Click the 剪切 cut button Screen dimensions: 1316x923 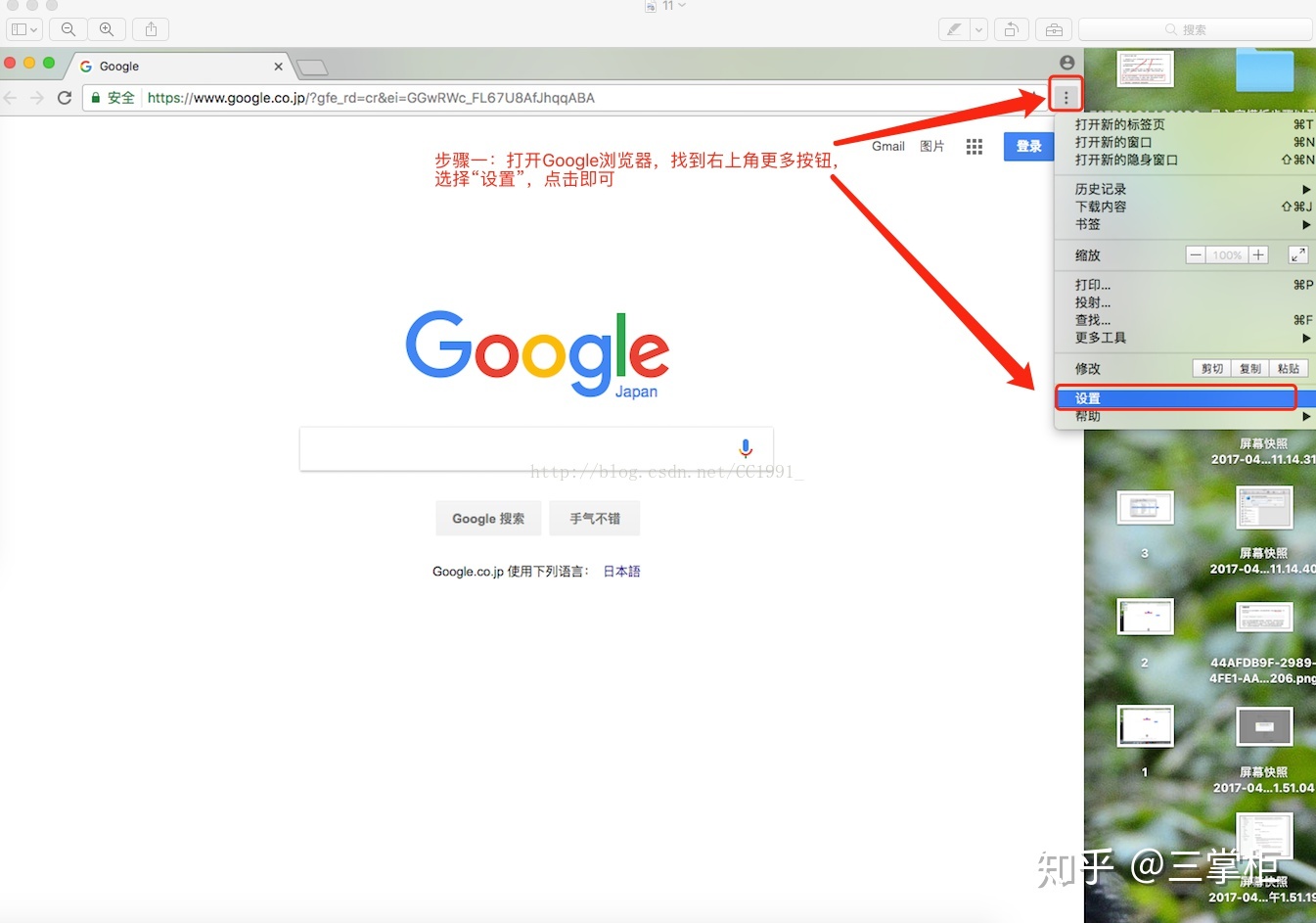tap(1212, 368)
